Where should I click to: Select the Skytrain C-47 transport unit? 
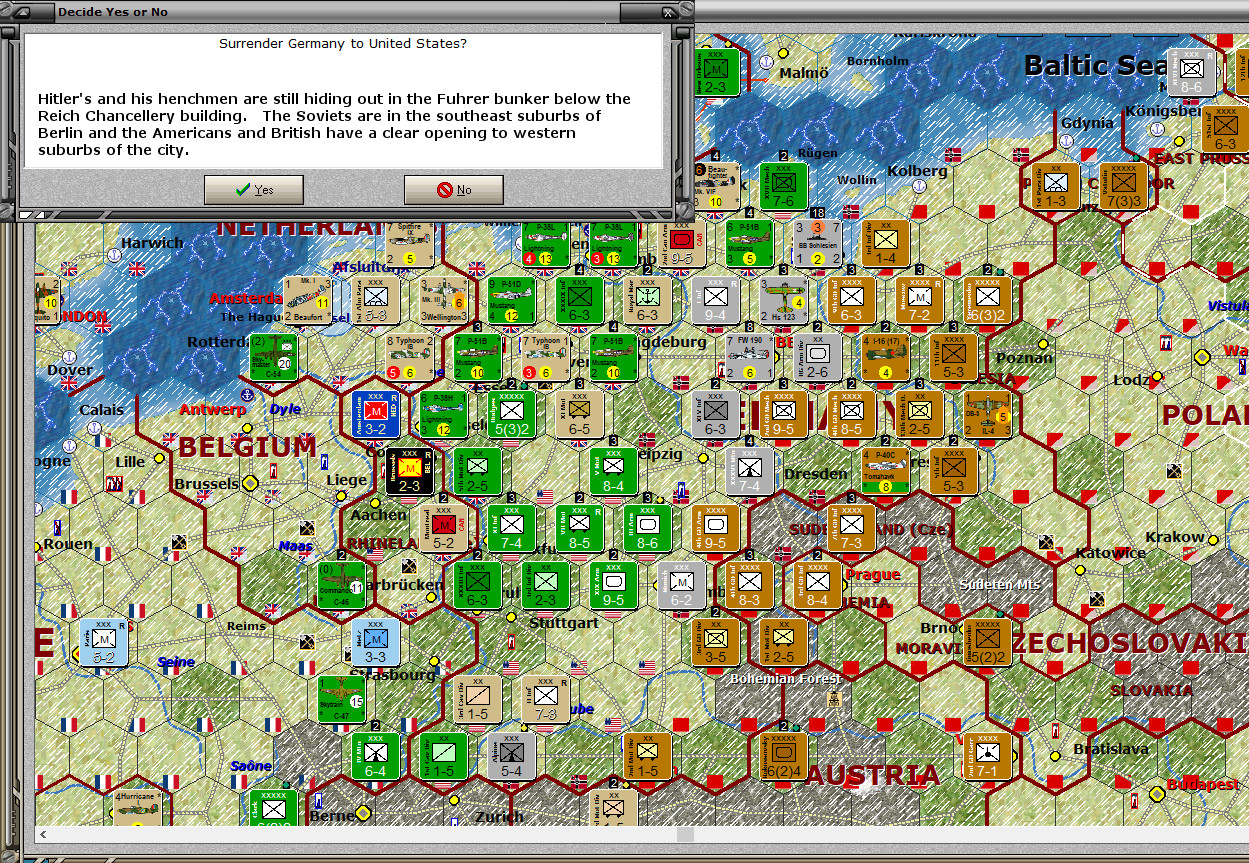341,699
